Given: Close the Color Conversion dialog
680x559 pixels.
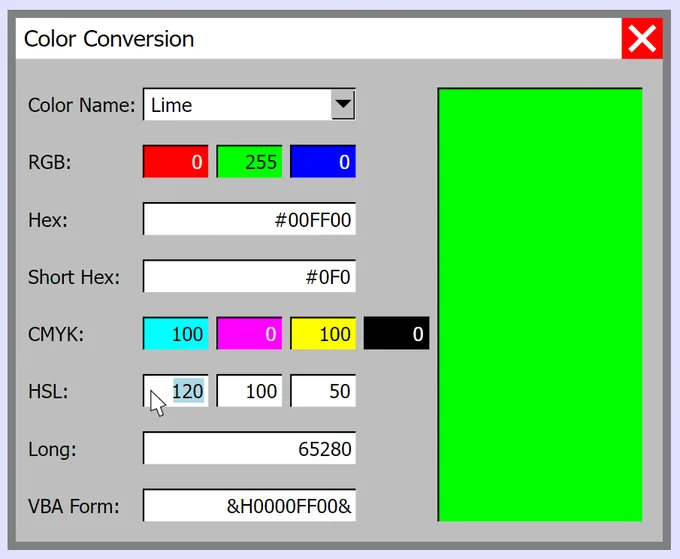Looking at the screenshot, I should (642, 38).
